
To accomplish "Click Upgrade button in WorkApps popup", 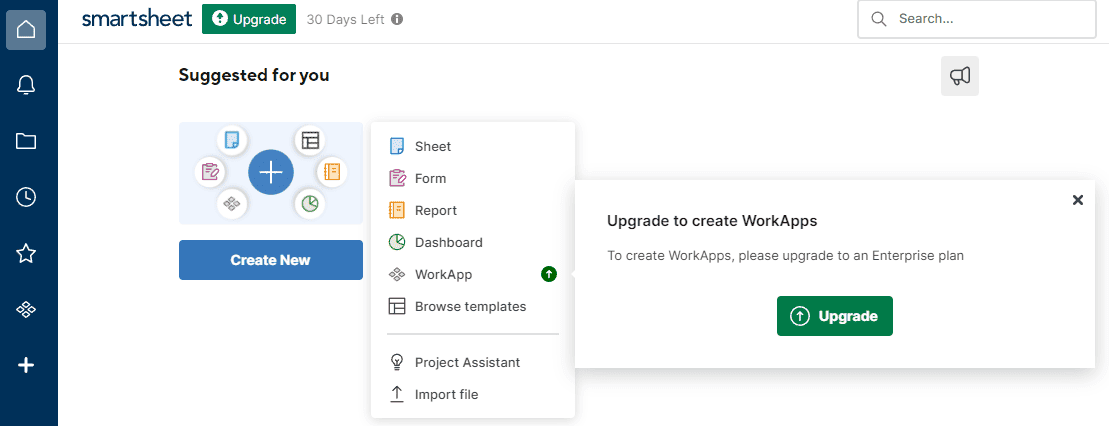I will (x=835, y=316).
